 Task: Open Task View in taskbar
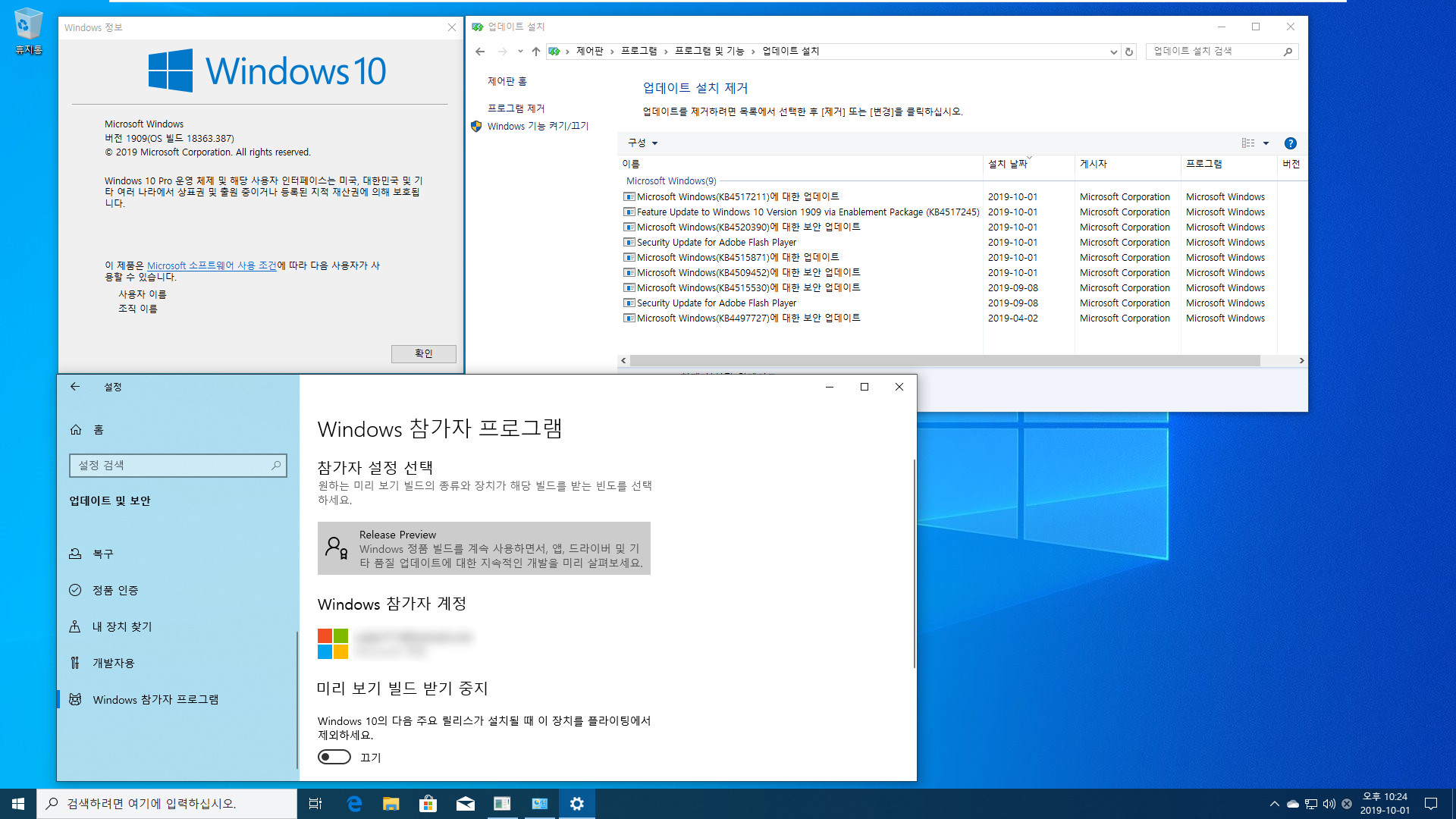coord(315,804)
